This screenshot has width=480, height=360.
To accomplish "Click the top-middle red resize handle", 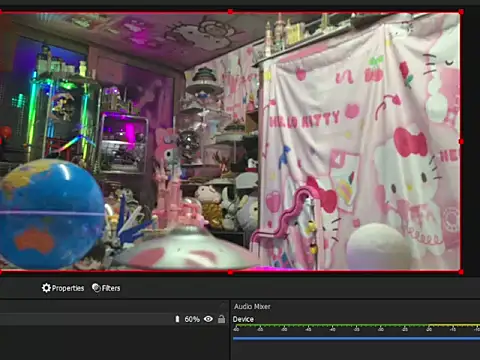I will 230,12.
